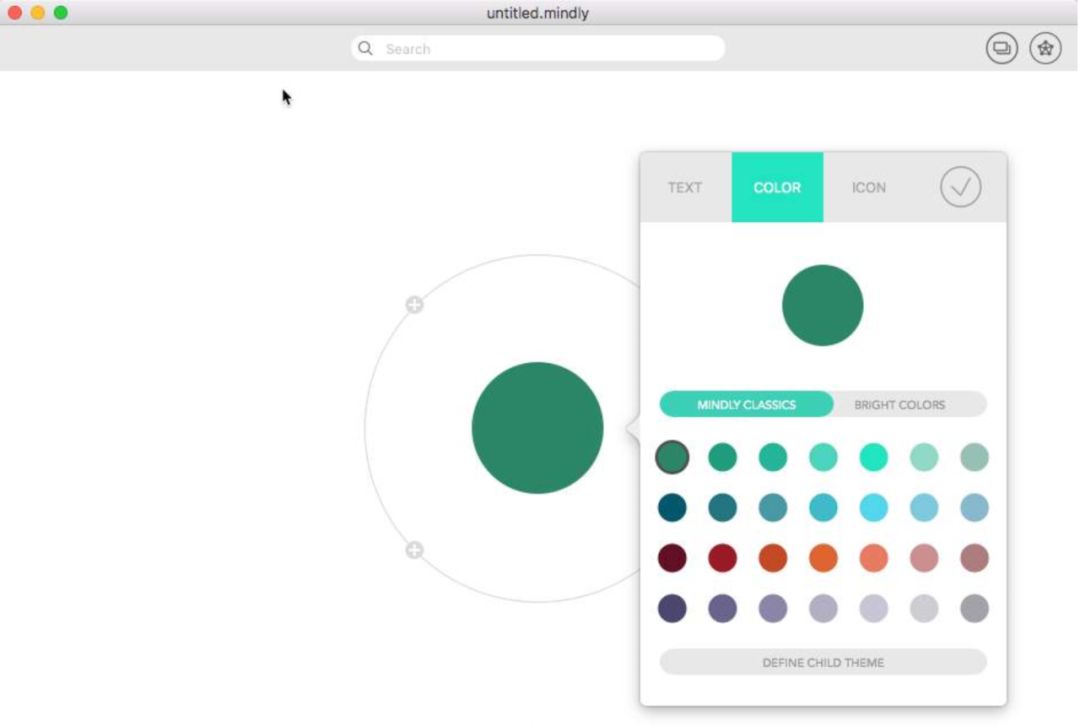Pick dark indigo swatch starting purple row
1080x726 pixels.
click(672, 608)
